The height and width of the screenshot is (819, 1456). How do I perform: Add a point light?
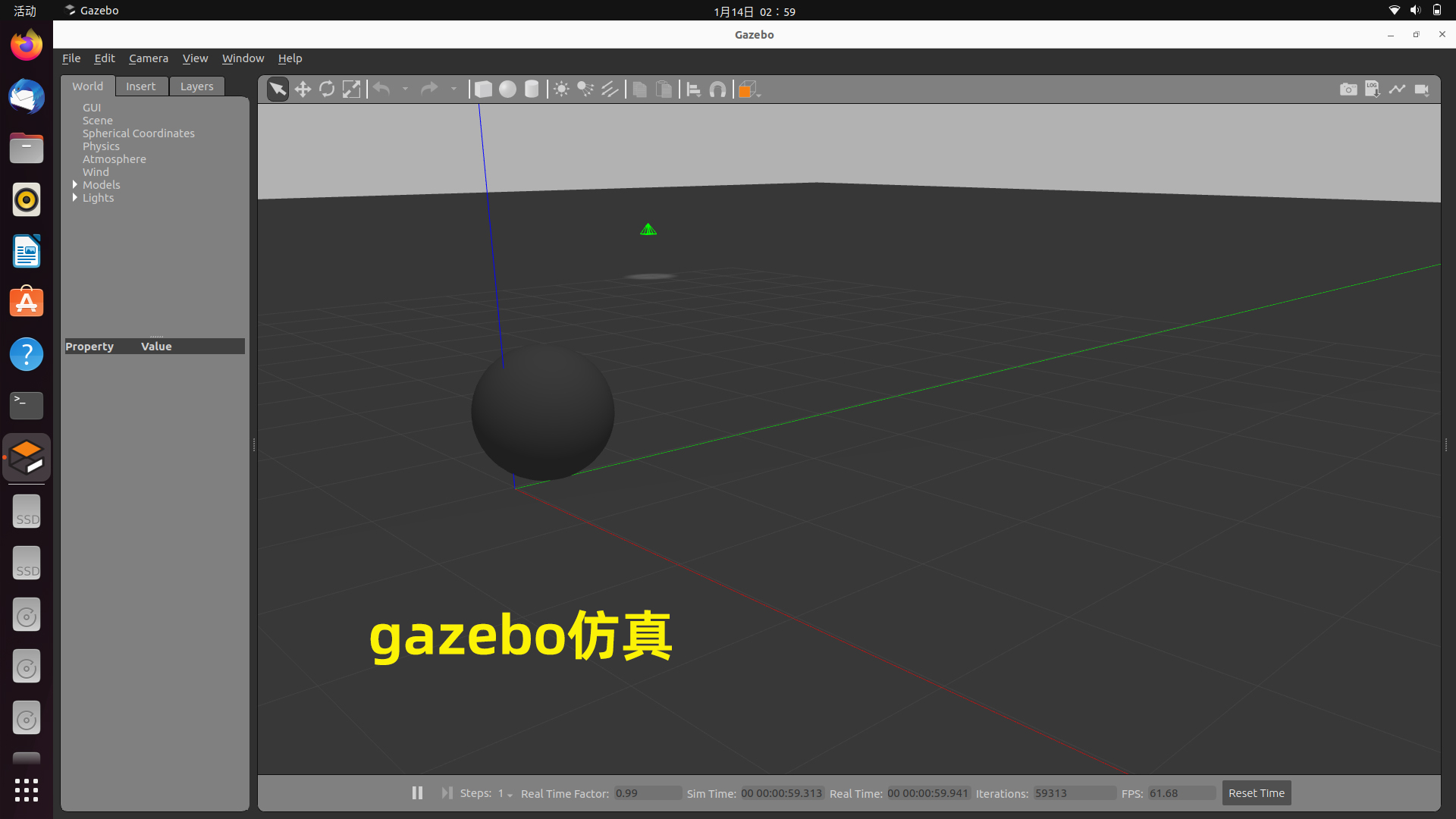(561, 89)
